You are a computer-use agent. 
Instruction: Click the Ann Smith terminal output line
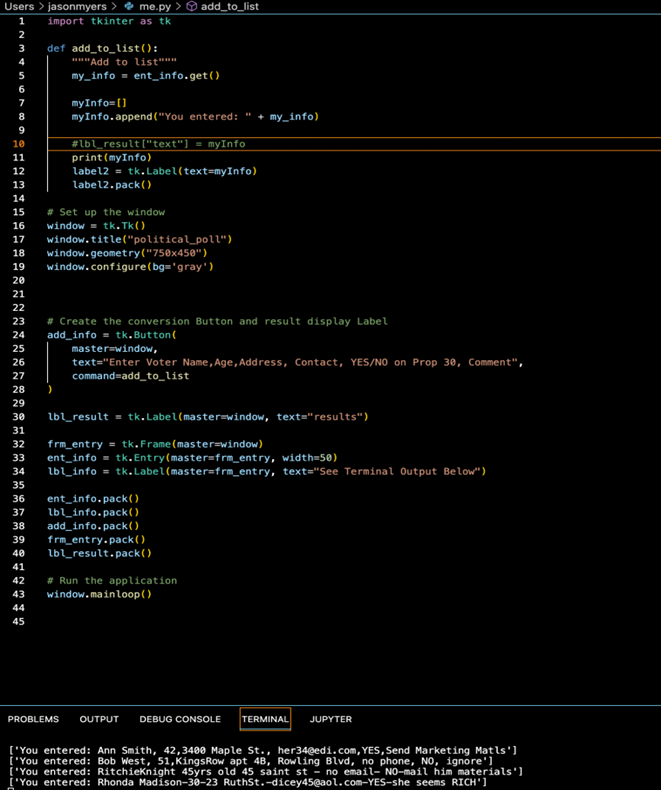[262, 750]
